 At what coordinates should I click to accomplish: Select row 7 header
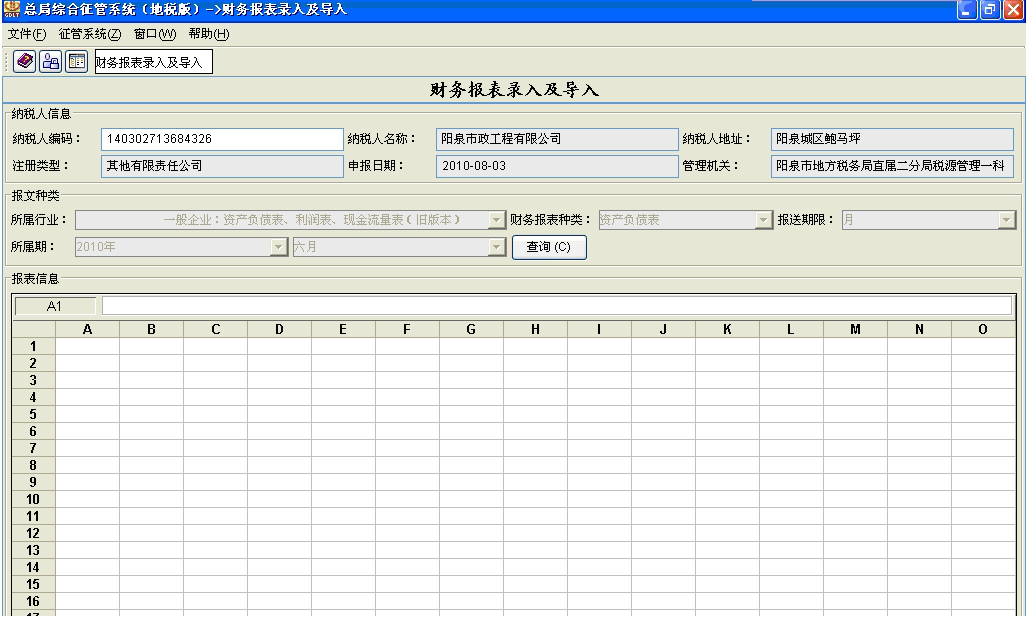click(33, 448)
